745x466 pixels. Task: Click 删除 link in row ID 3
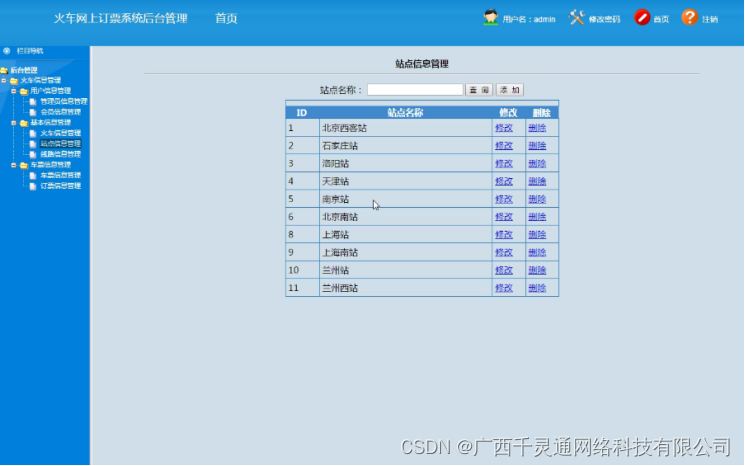coord(537,163)
